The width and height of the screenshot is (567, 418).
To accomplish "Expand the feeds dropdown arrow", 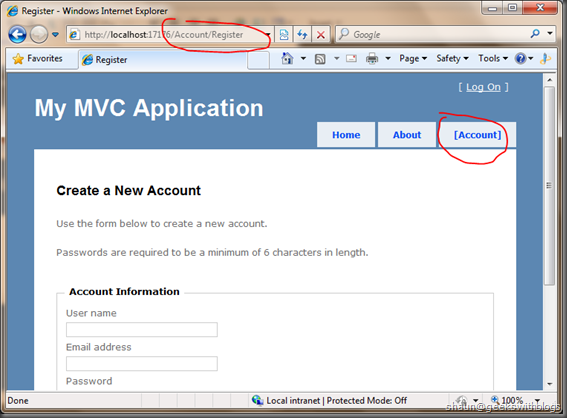I will pyautogui.click(x=336, y=58).
